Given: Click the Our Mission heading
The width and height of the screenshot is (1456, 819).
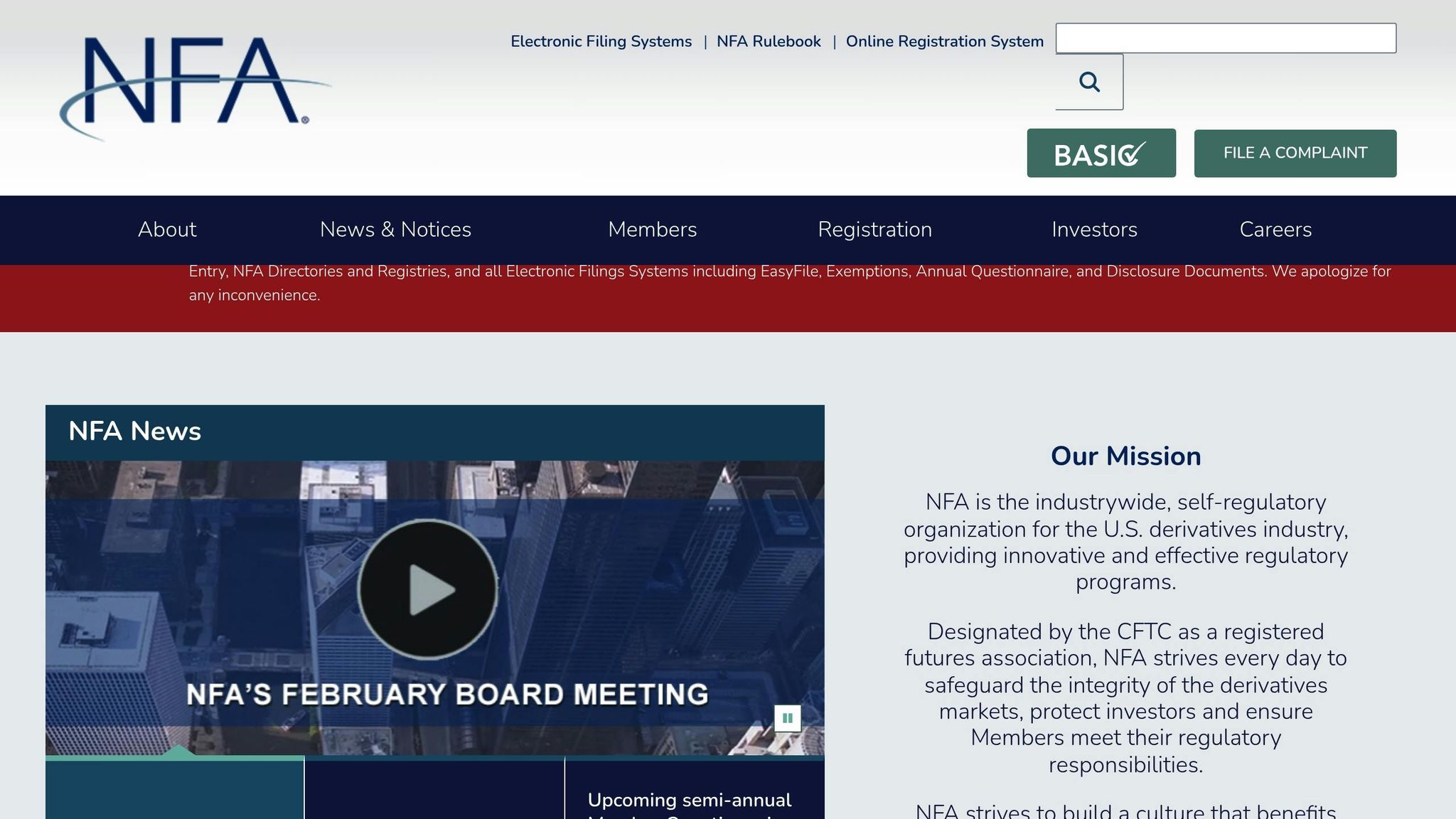Looking at the screenshot, I should coord(1125,456).
